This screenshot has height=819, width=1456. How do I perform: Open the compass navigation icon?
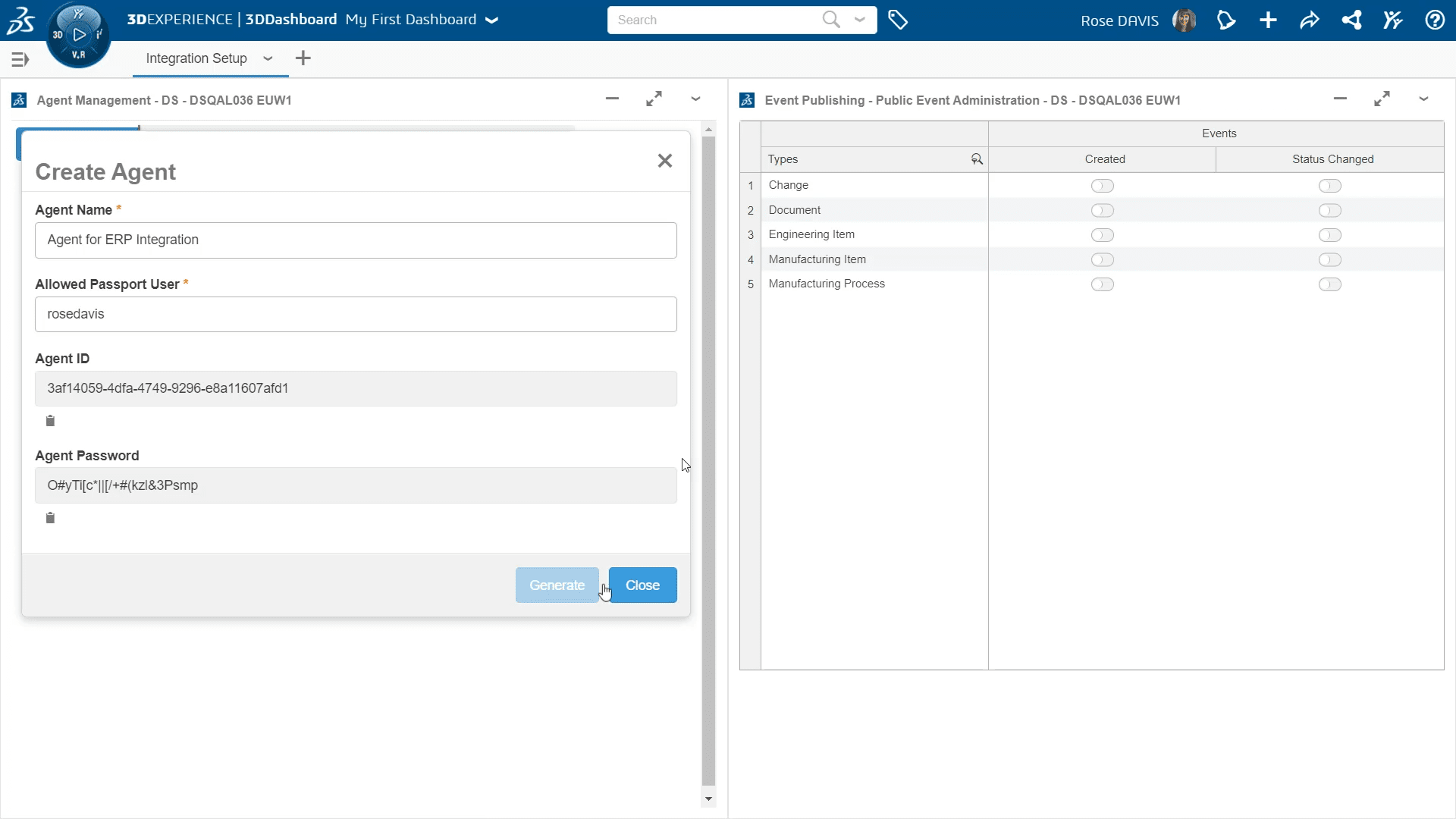[78, 33]
